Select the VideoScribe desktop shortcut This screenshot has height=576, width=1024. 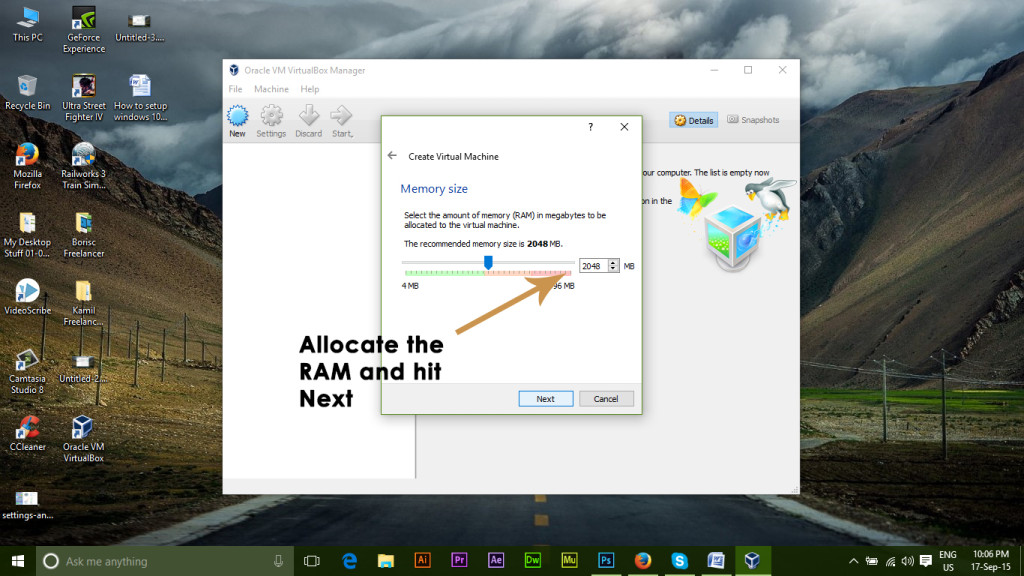coord(27,297)
